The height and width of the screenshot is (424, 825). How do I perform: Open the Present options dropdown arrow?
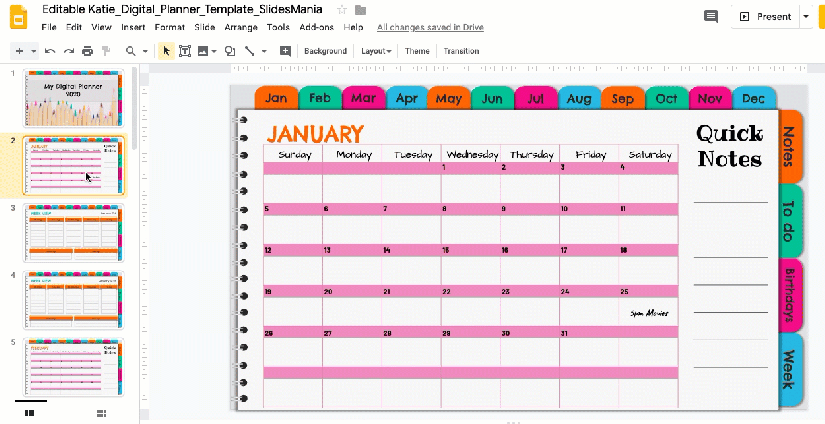806,17
